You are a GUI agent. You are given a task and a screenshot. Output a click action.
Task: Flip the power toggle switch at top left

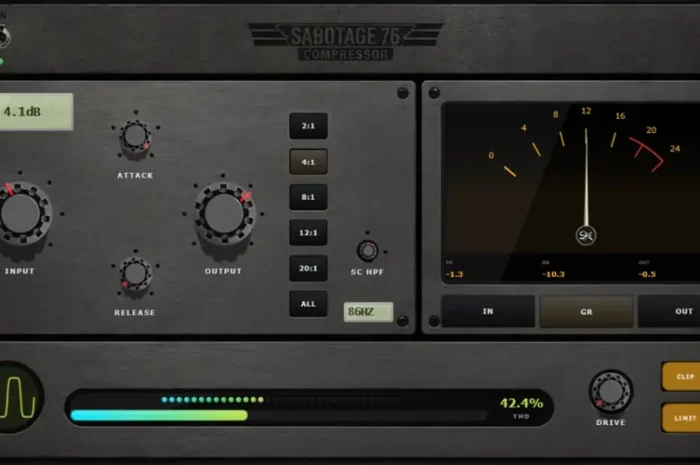(x=4, y=37)
